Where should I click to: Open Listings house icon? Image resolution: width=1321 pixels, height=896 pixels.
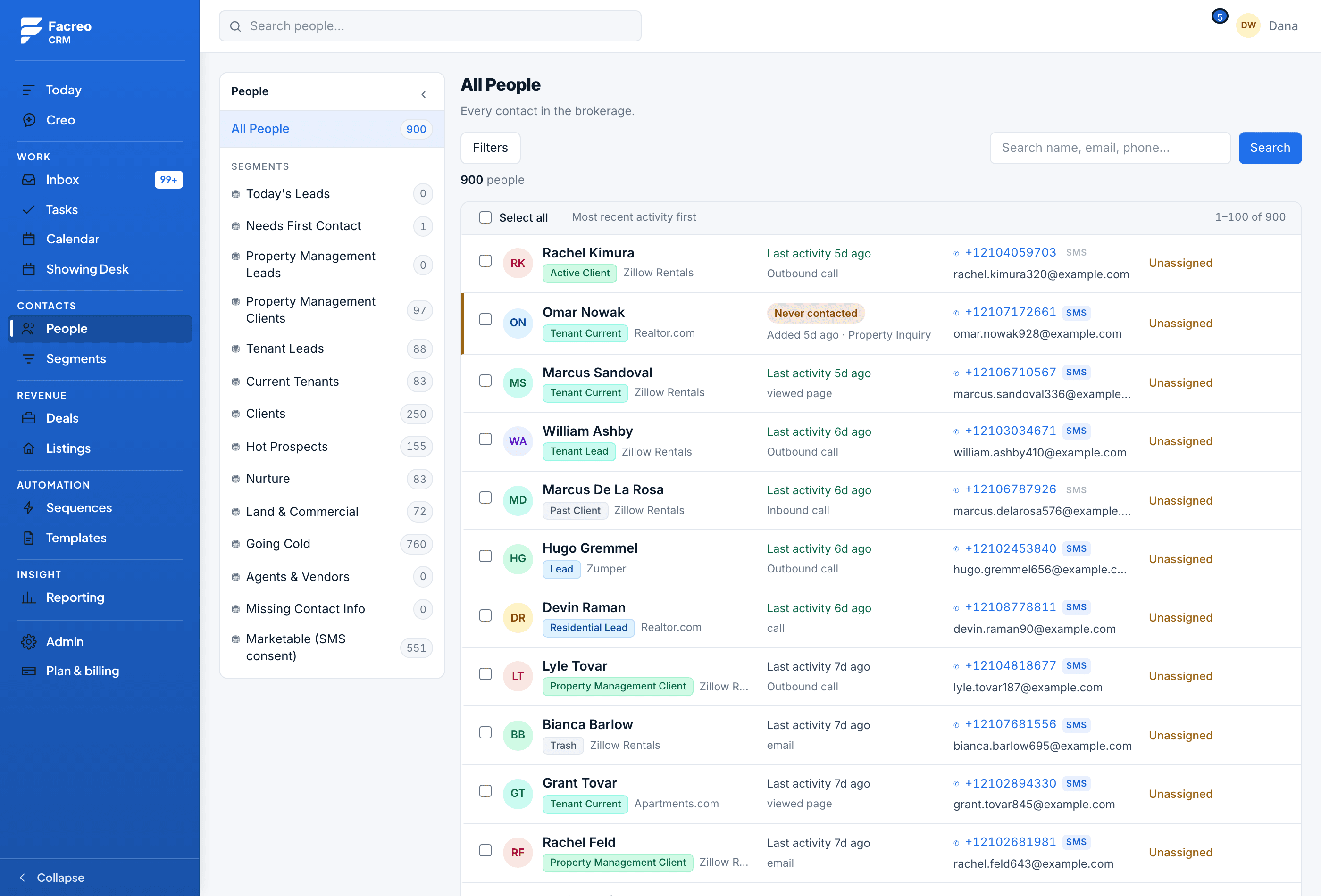click(28, 448)
